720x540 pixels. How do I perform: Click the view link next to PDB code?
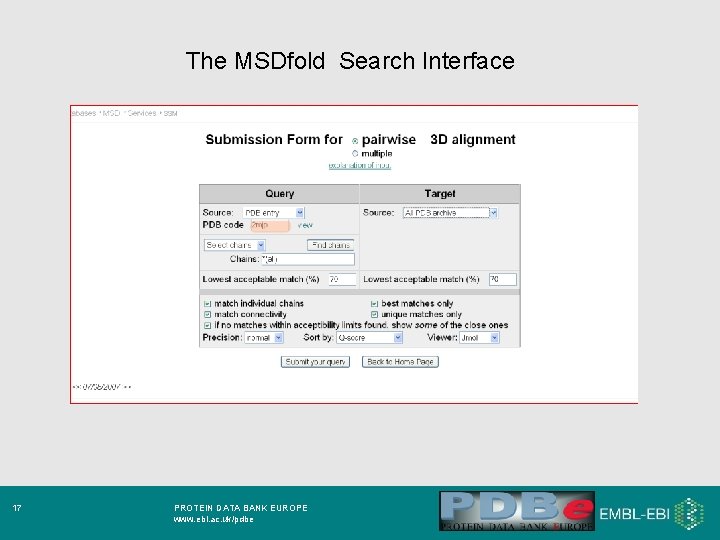click(305, 225)
